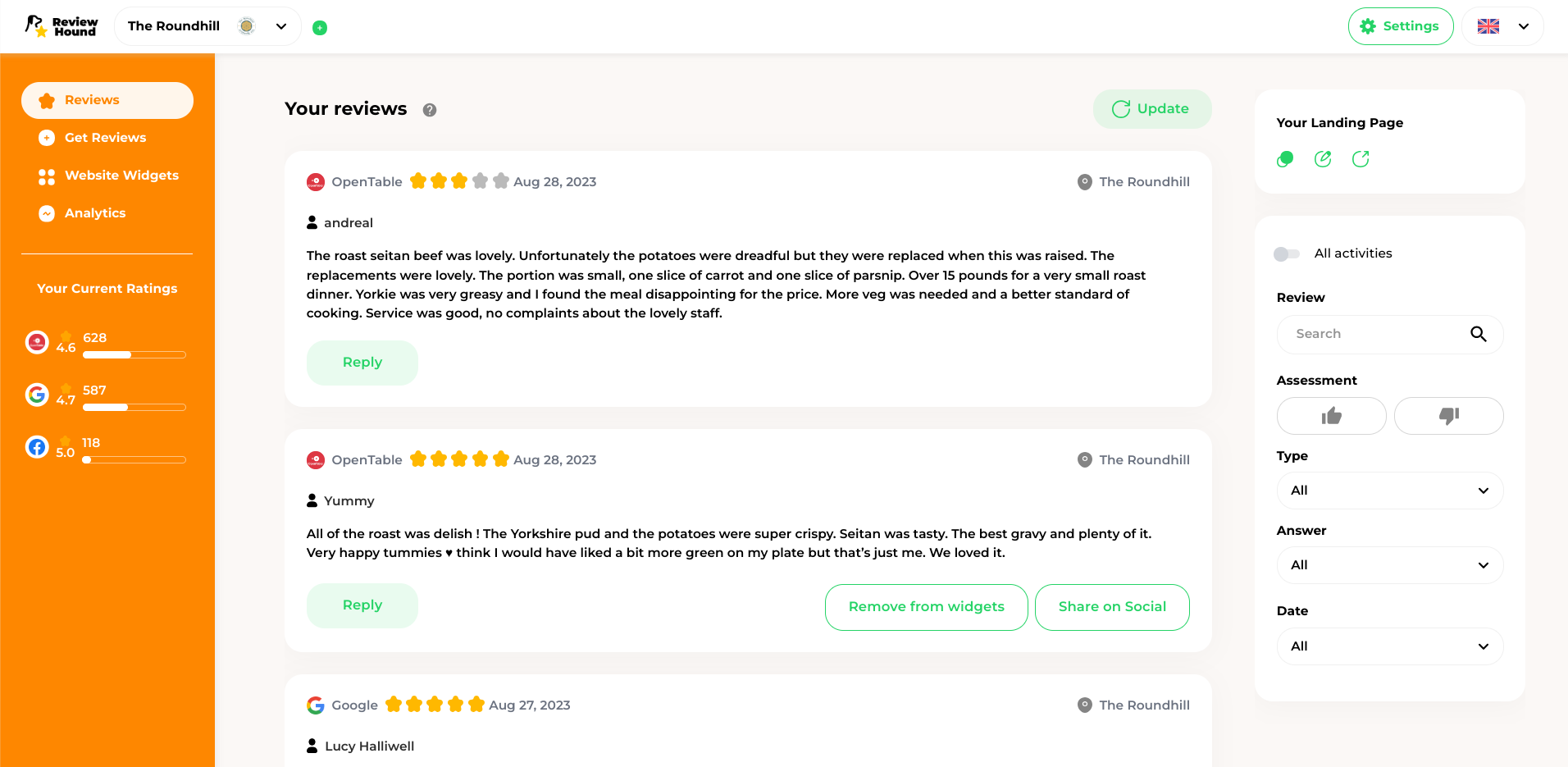Open landing page via external link icon
This screenshot has height=767, width=1568.
pos(1361,159)
